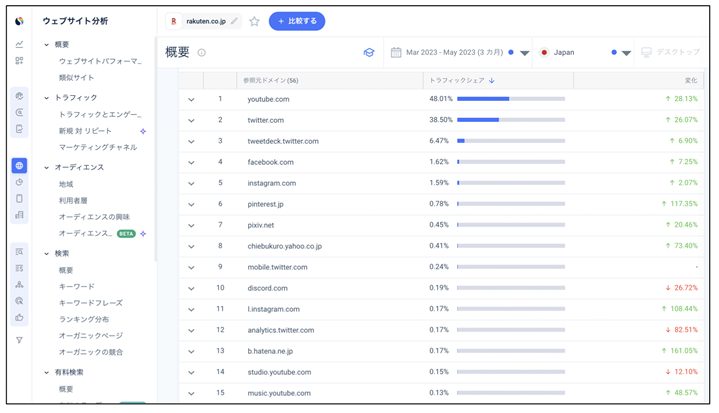Screen dimensions: 719x413
Task: Open the chiebukuro.yahoo.co.jp domain link
Action: point(284,246)
